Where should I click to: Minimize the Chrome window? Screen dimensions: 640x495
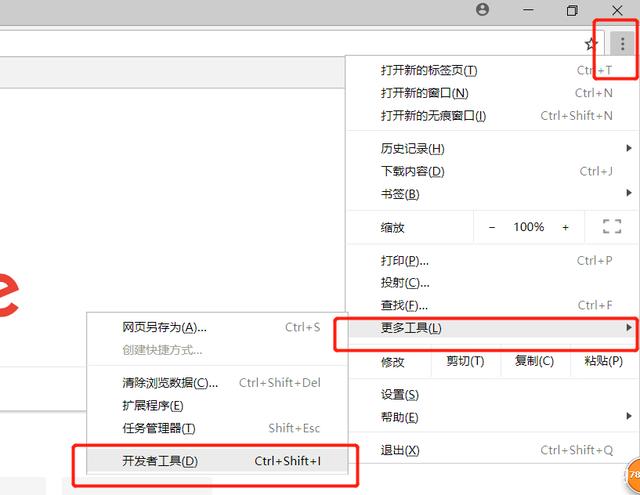[528, 10]
